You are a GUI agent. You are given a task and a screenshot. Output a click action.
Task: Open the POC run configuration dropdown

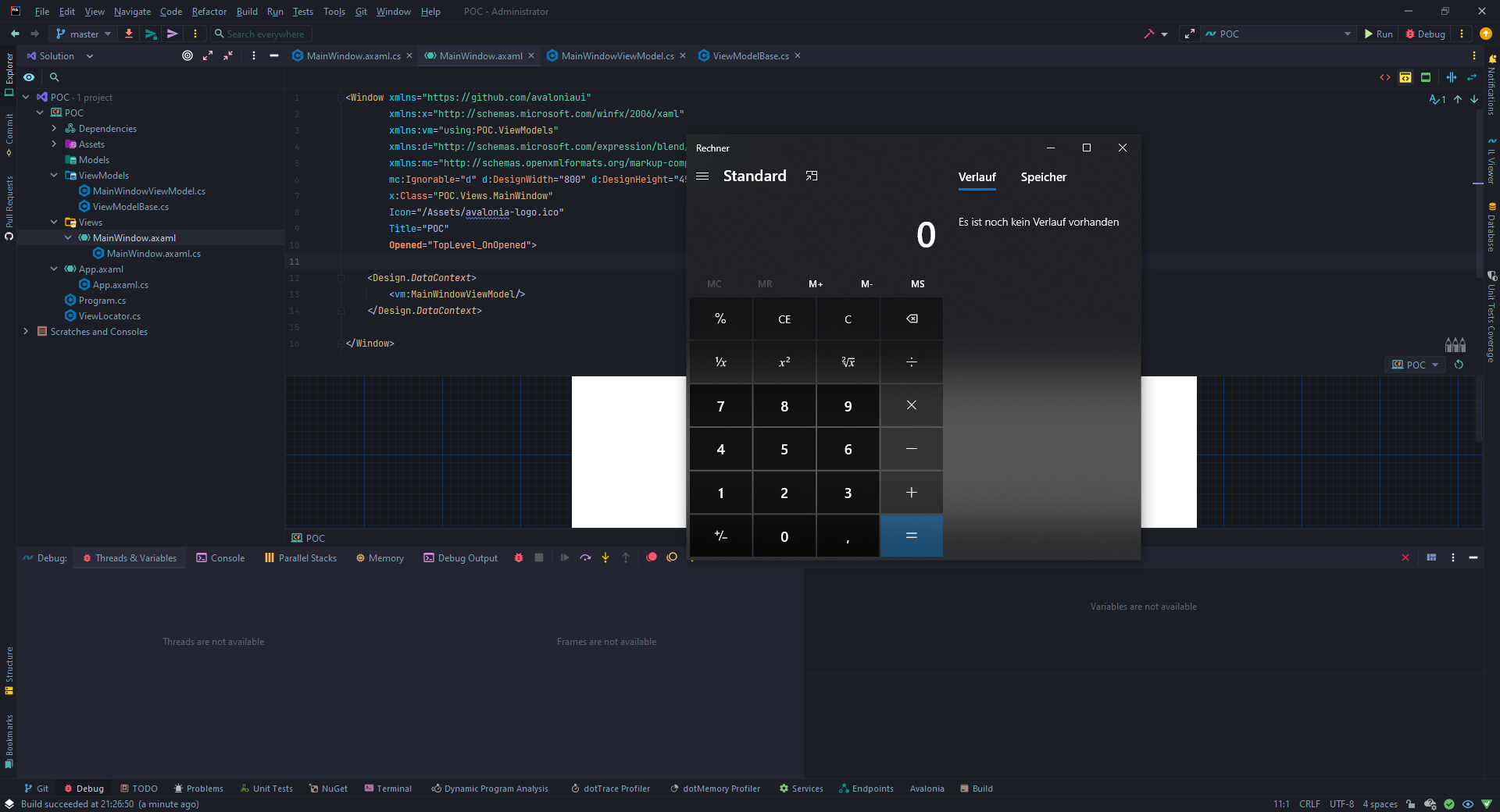click(1278, 34)
